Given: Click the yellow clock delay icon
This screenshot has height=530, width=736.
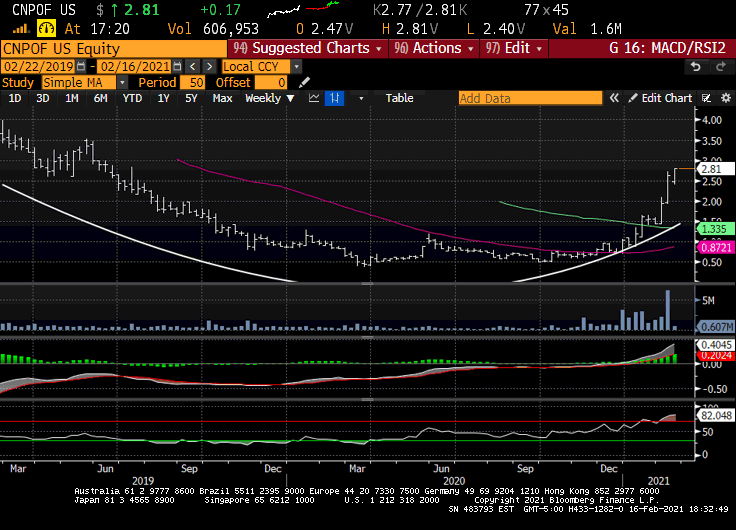Looking at the screenshot, I should 46,29.
